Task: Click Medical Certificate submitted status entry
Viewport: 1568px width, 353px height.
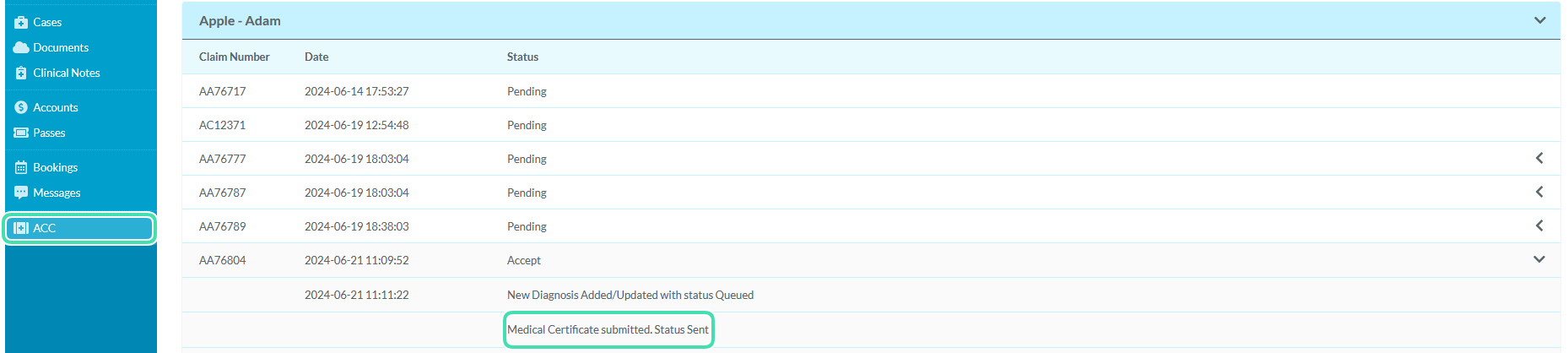Action: [x=608, y=329]
